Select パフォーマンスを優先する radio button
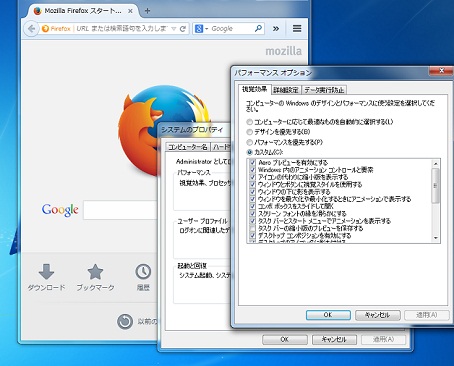Screen dimensions: 454x366 coord(249,142)
